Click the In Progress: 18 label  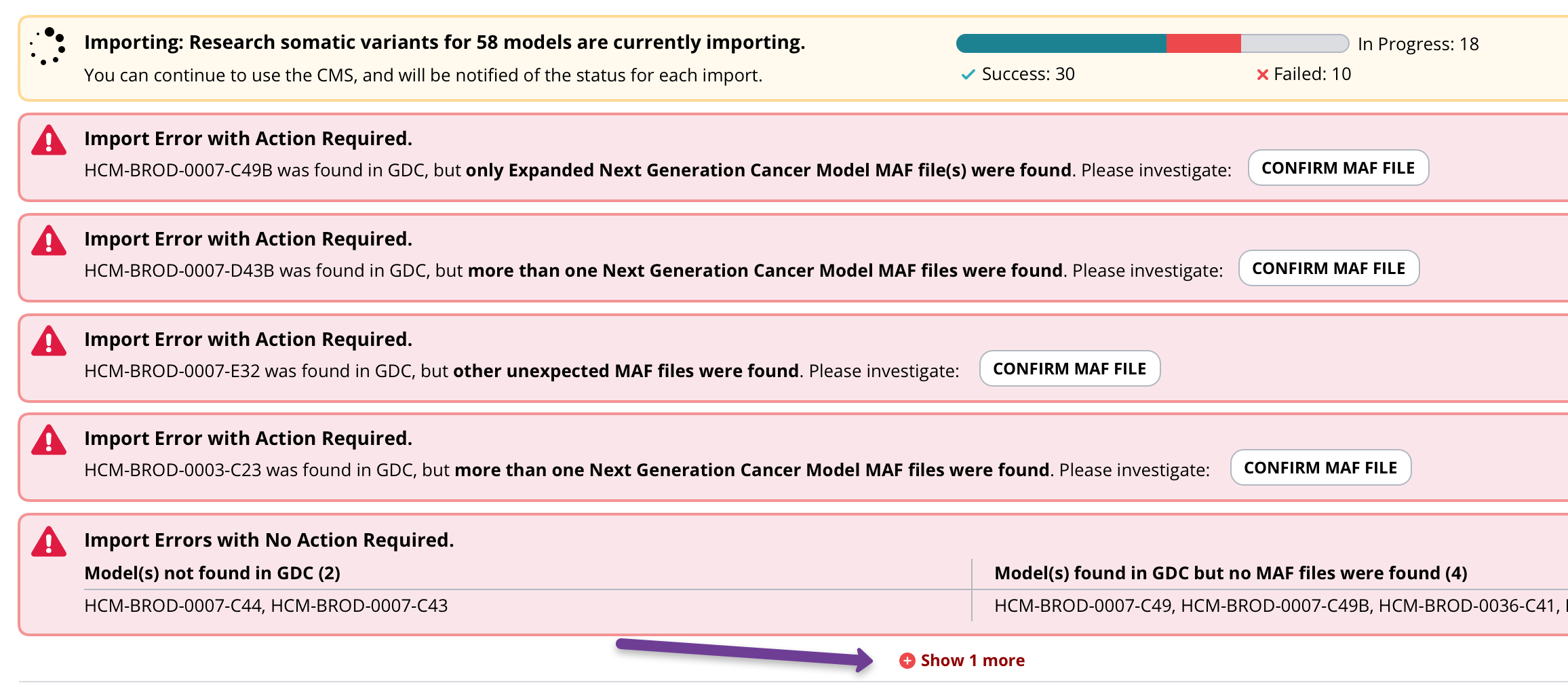[x=1418, y=44]
